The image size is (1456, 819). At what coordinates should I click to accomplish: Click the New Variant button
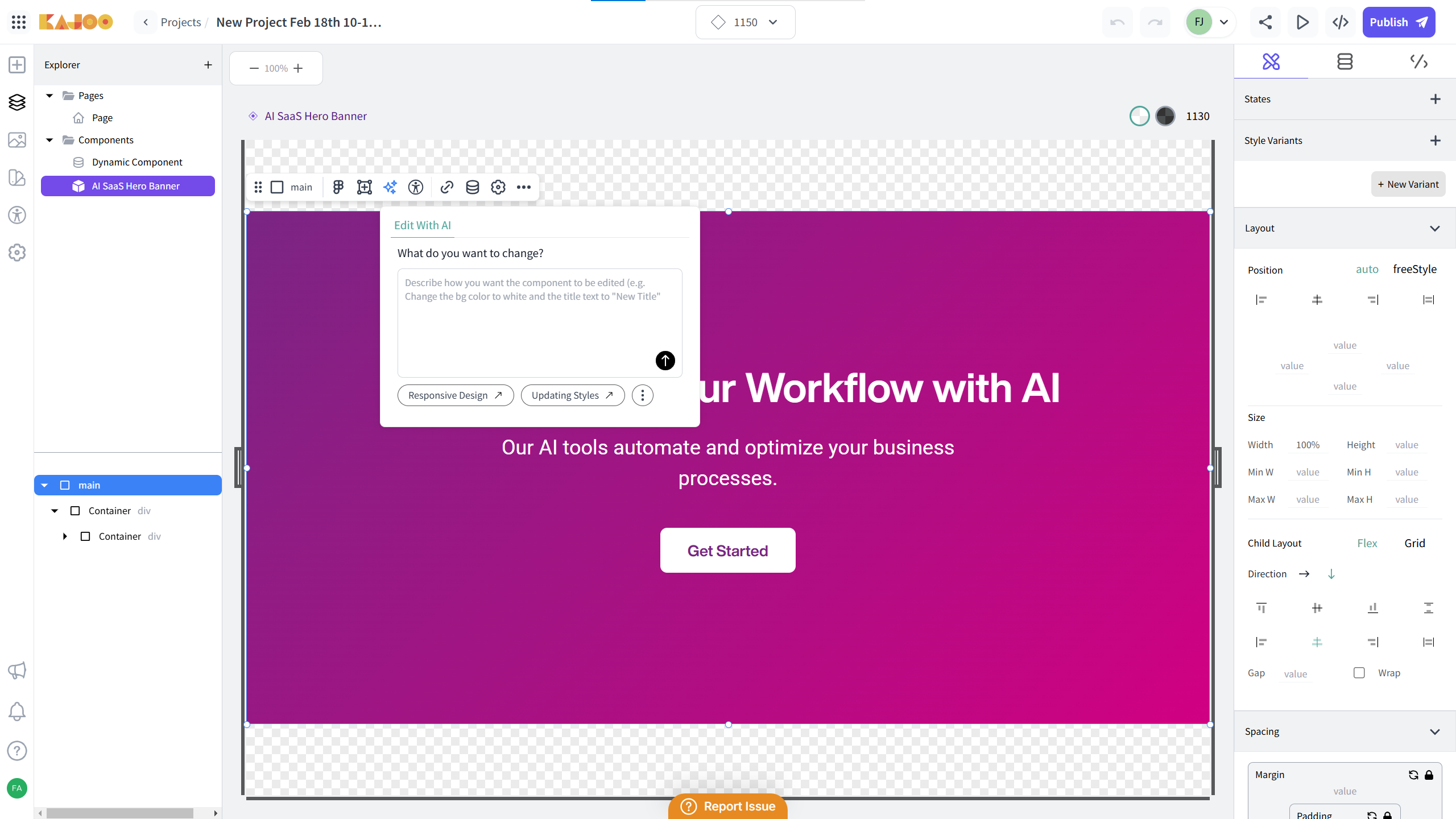[1408, 184]
